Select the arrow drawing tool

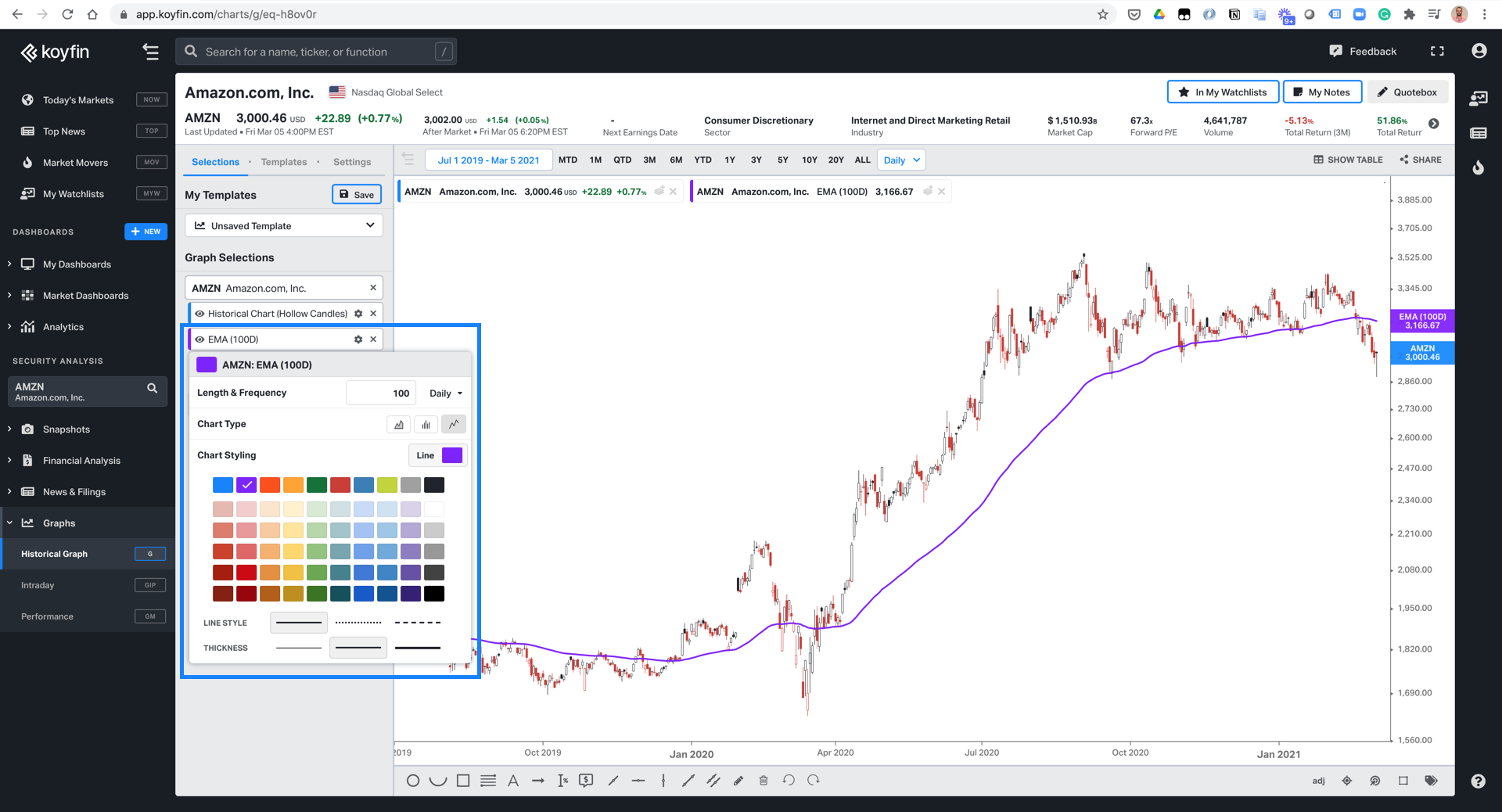538,781
